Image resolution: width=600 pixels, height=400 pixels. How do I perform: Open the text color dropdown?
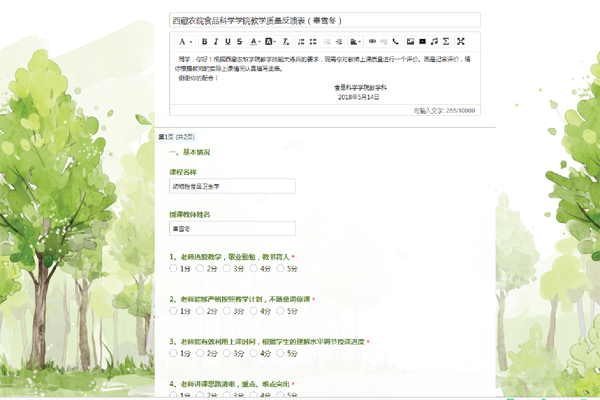coord(255,42)
